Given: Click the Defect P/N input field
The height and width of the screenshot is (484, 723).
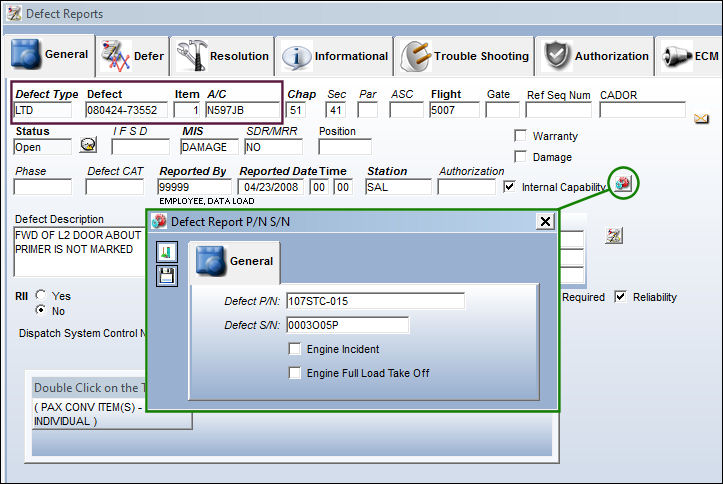Looking at the screenshot, I should pos(375,301).
